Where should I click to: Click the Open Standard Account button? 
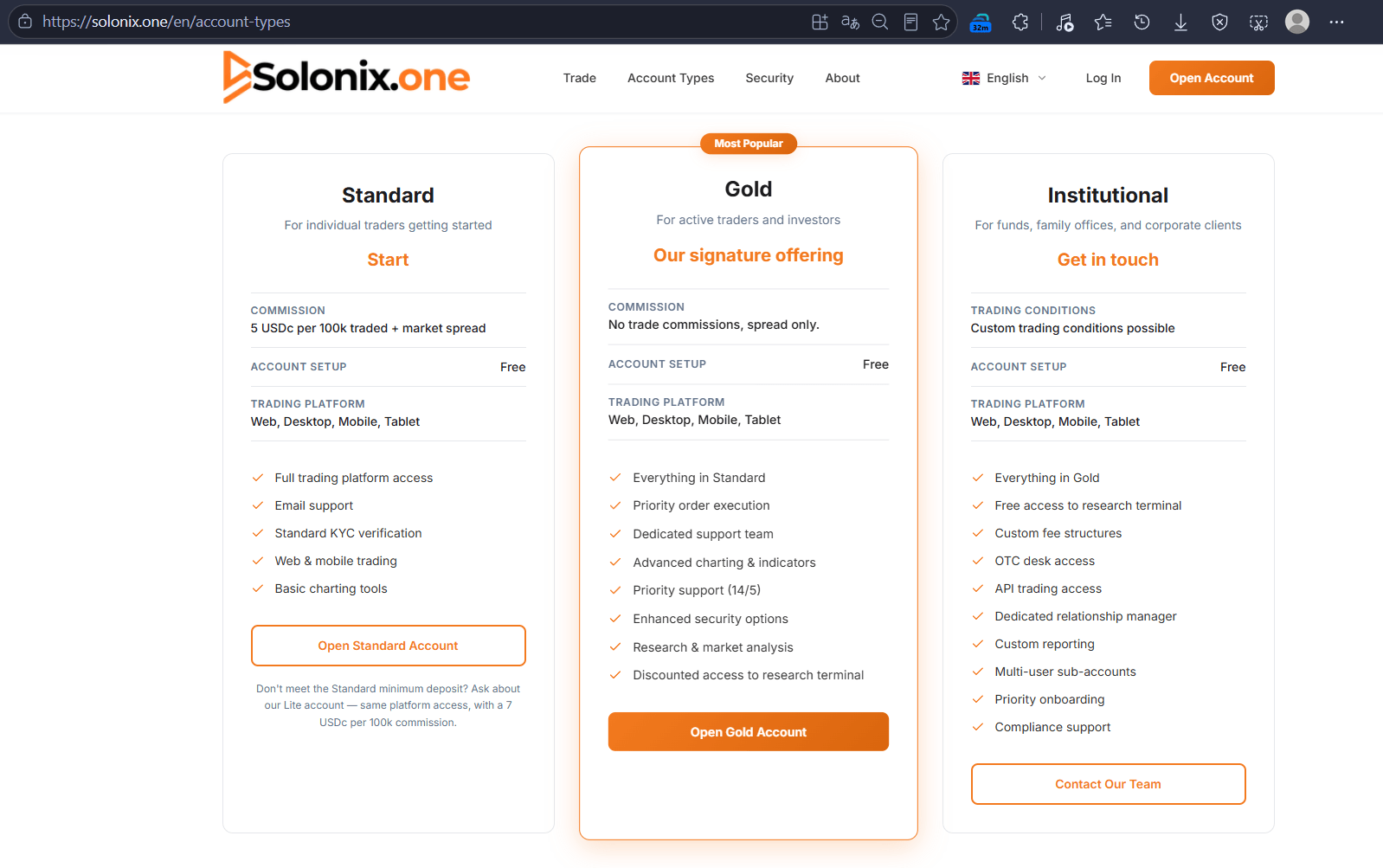tap(388, 646)
